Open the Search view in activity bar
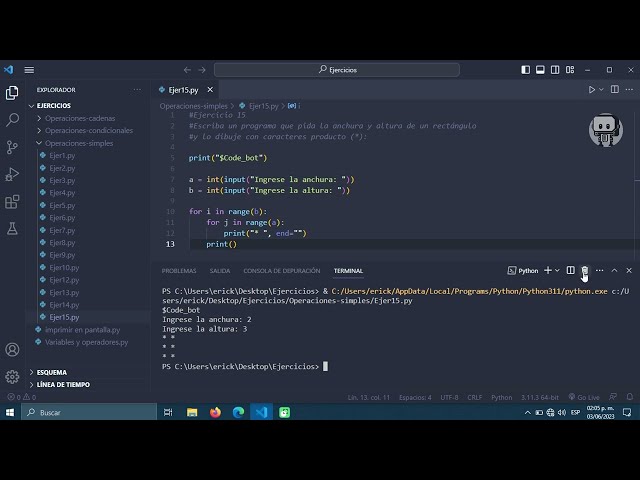The image size is (640, 480). pos(12,120)
